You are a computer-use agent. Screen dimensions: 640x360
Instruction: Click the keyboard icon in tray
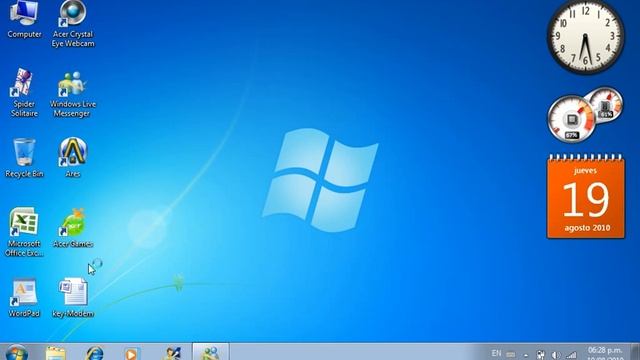pyautogui.click(x=511, y=355)
